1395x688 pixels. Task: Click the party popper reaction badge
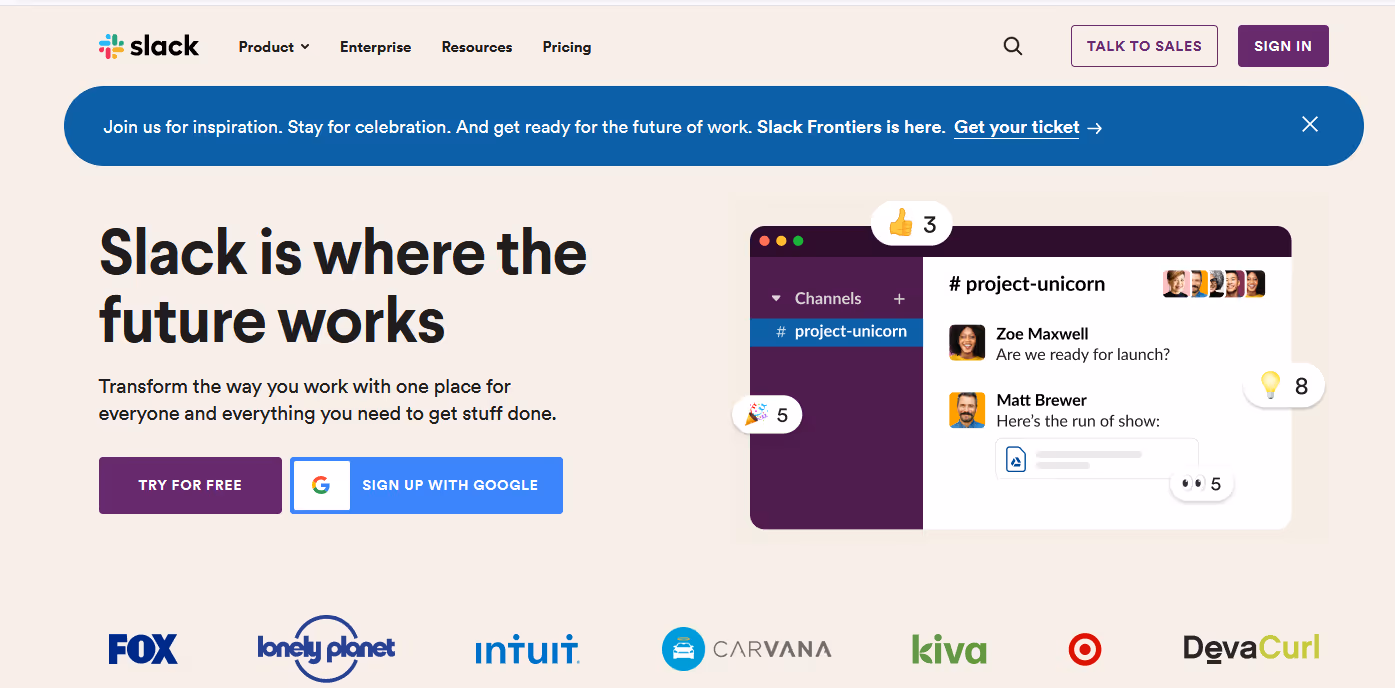766,414
